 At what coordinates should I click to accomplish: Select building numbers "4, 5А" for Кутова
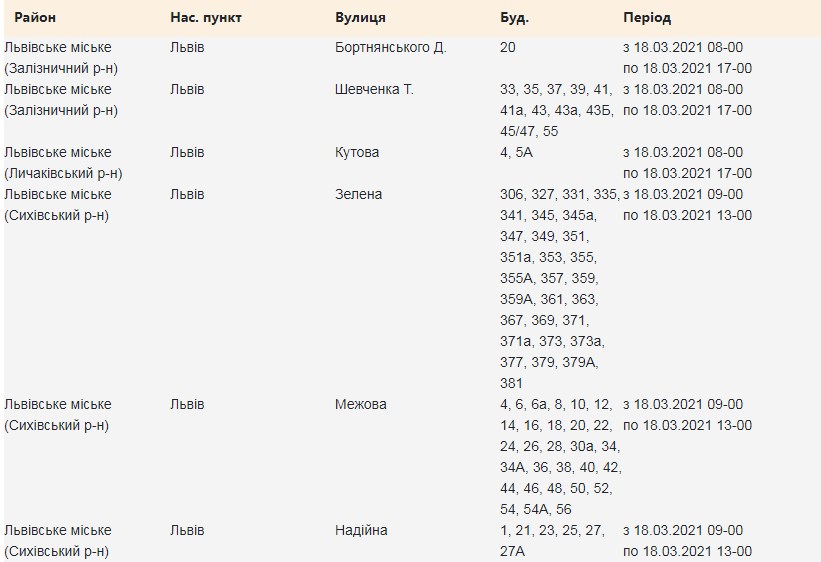tap(517, 152)
